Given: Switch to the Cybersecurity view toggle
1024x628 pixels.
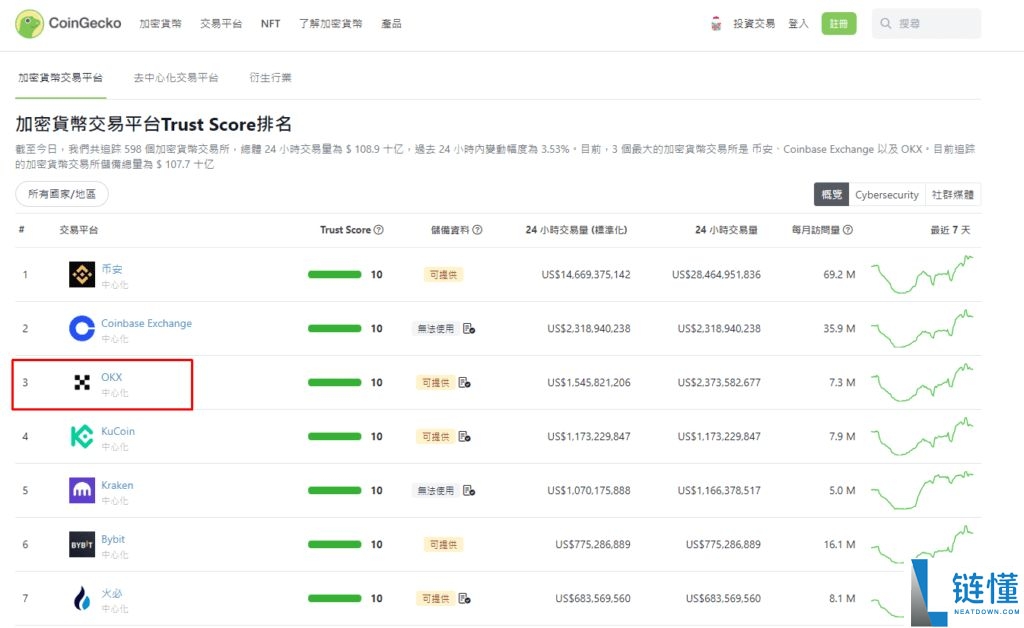Looking at the screenshot, I should click(x=887, y=195).
